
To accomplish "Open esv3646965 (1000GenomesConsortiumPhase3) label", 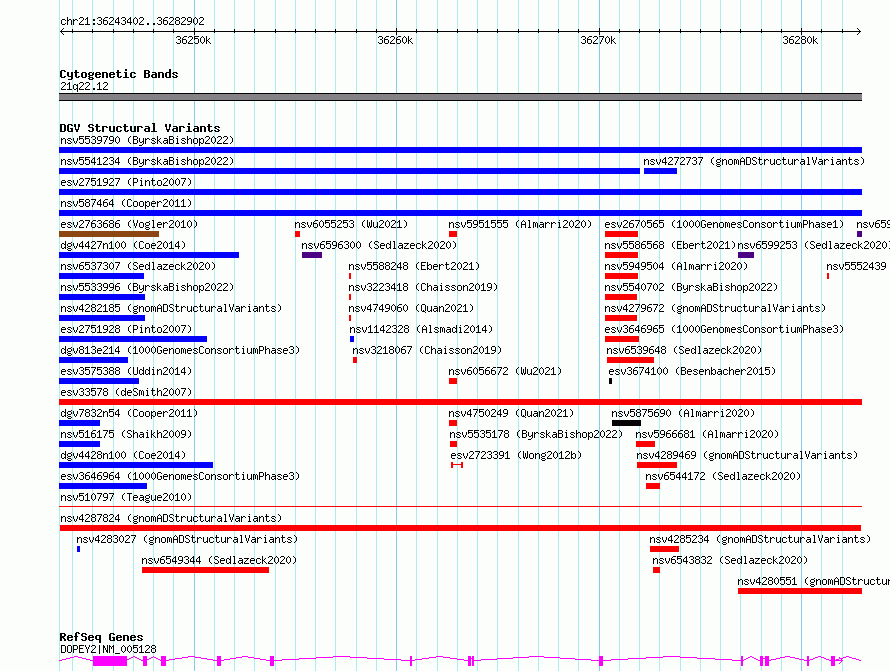I will 724,329.
